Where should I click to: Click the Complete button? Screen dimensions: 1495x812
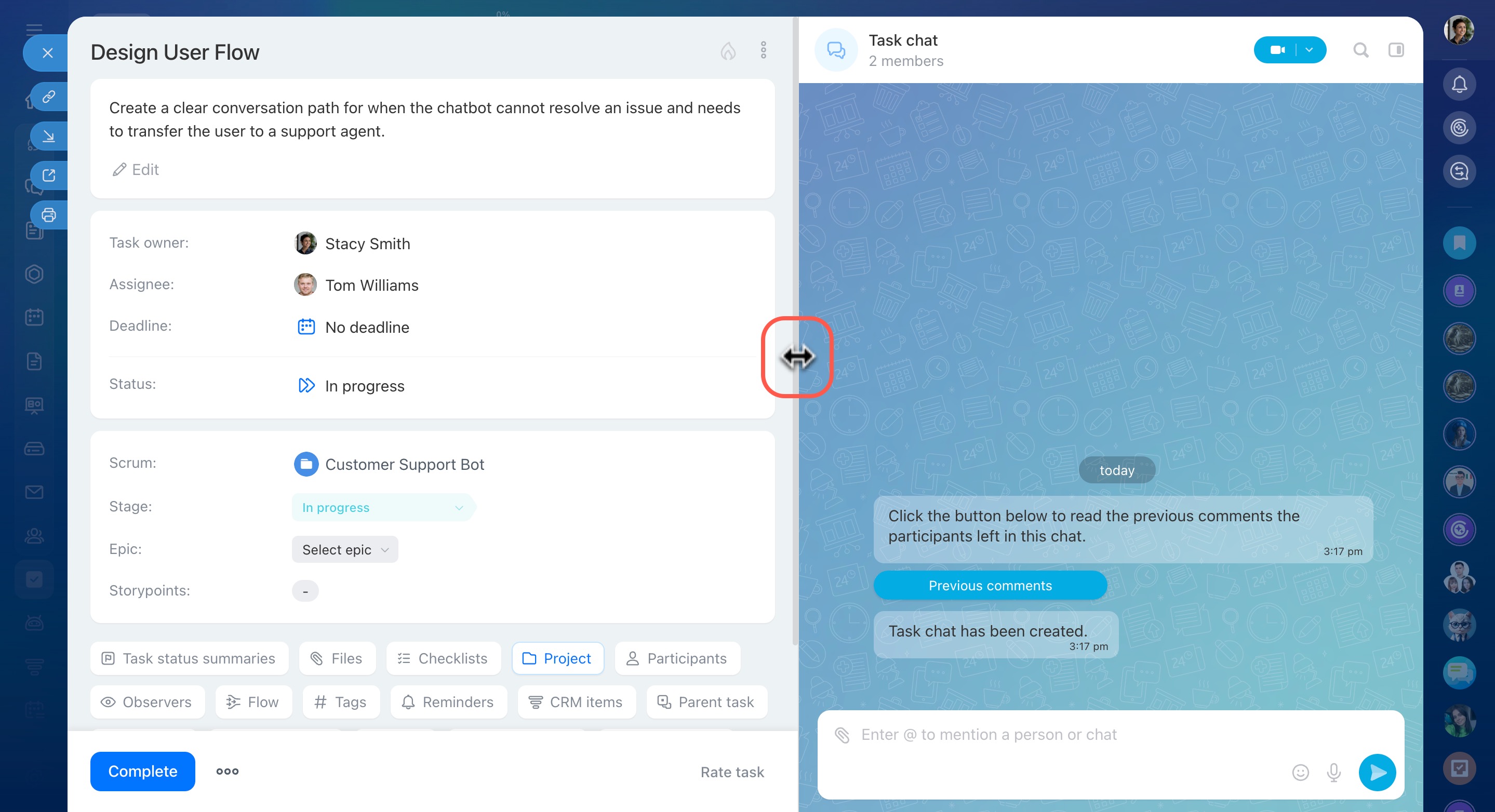(x=142, y=772)
